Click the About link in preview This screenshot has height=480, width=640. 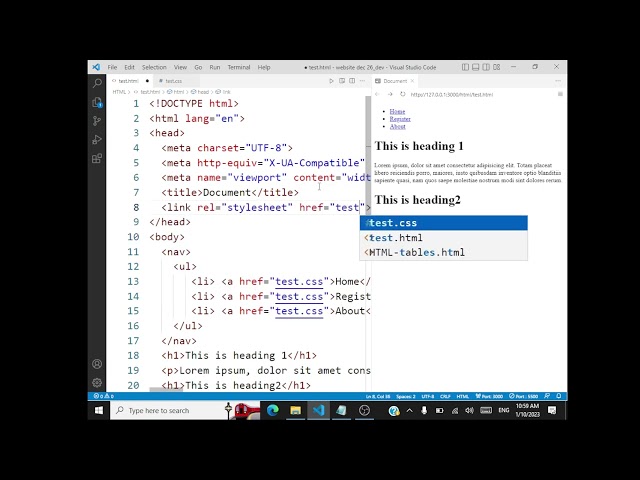point(398,126)
